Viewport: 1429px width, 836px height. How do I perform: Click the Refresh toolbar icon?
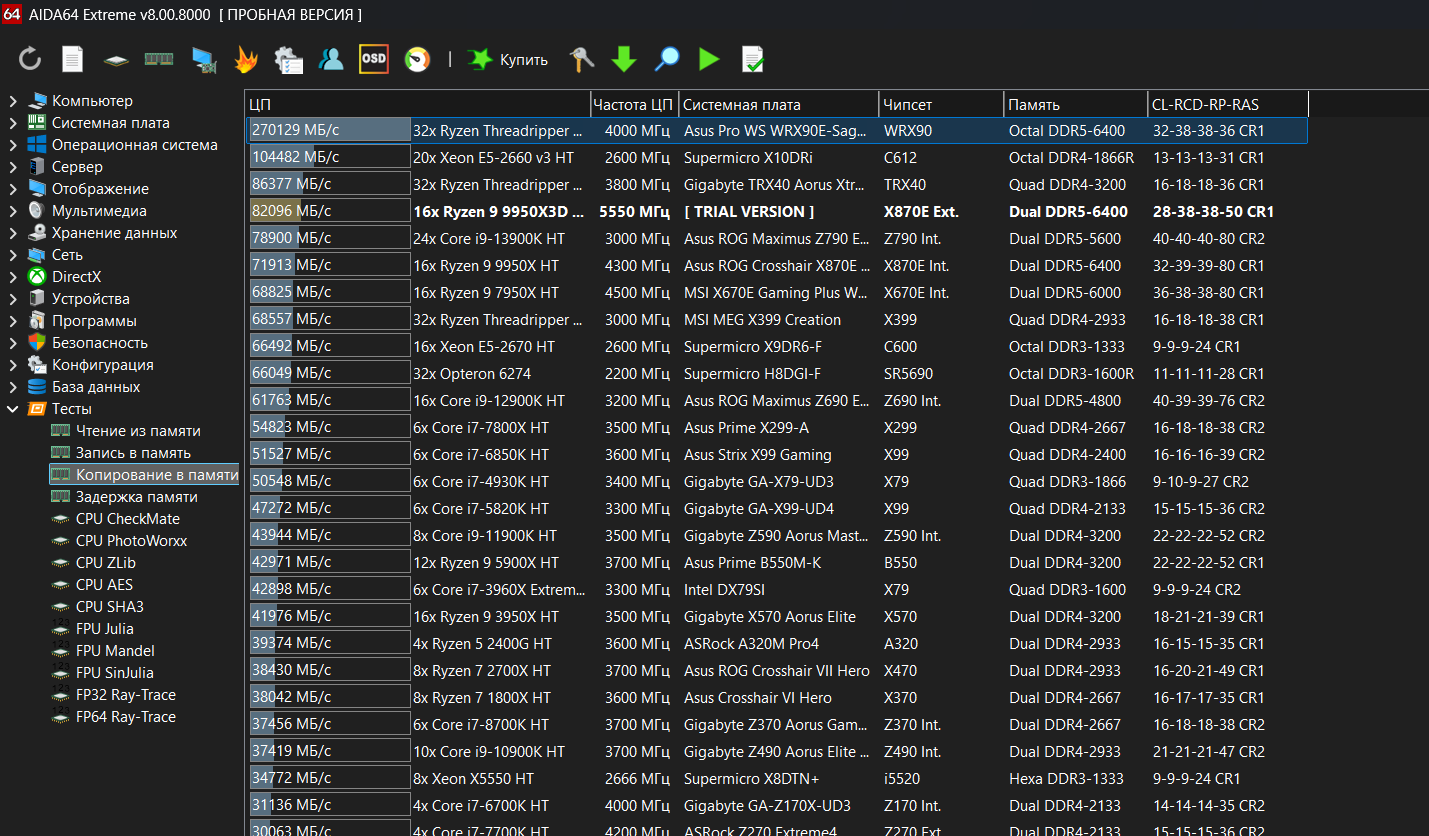(30, 59)
